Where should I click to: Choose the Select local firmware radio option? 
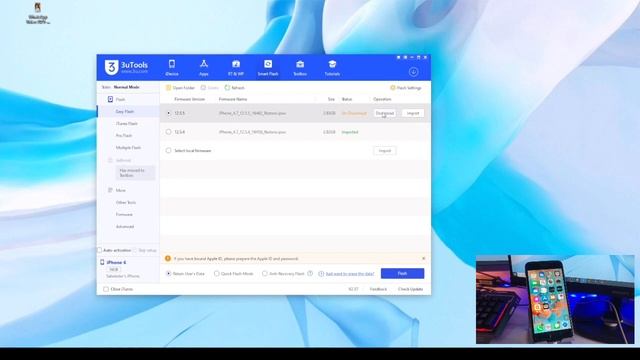pos(169,151)
